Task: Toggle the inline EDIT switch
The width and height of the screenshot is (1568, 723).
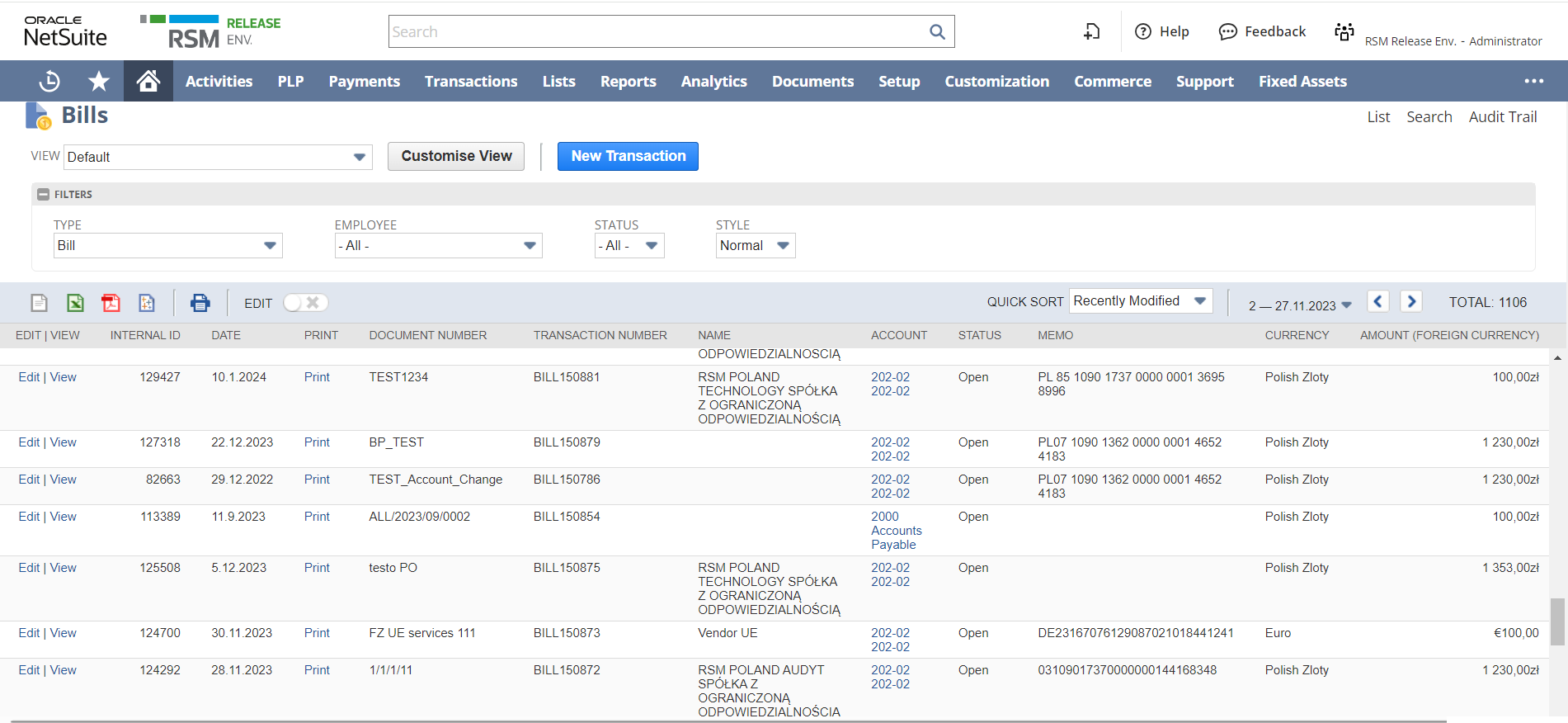Action: 304,303
